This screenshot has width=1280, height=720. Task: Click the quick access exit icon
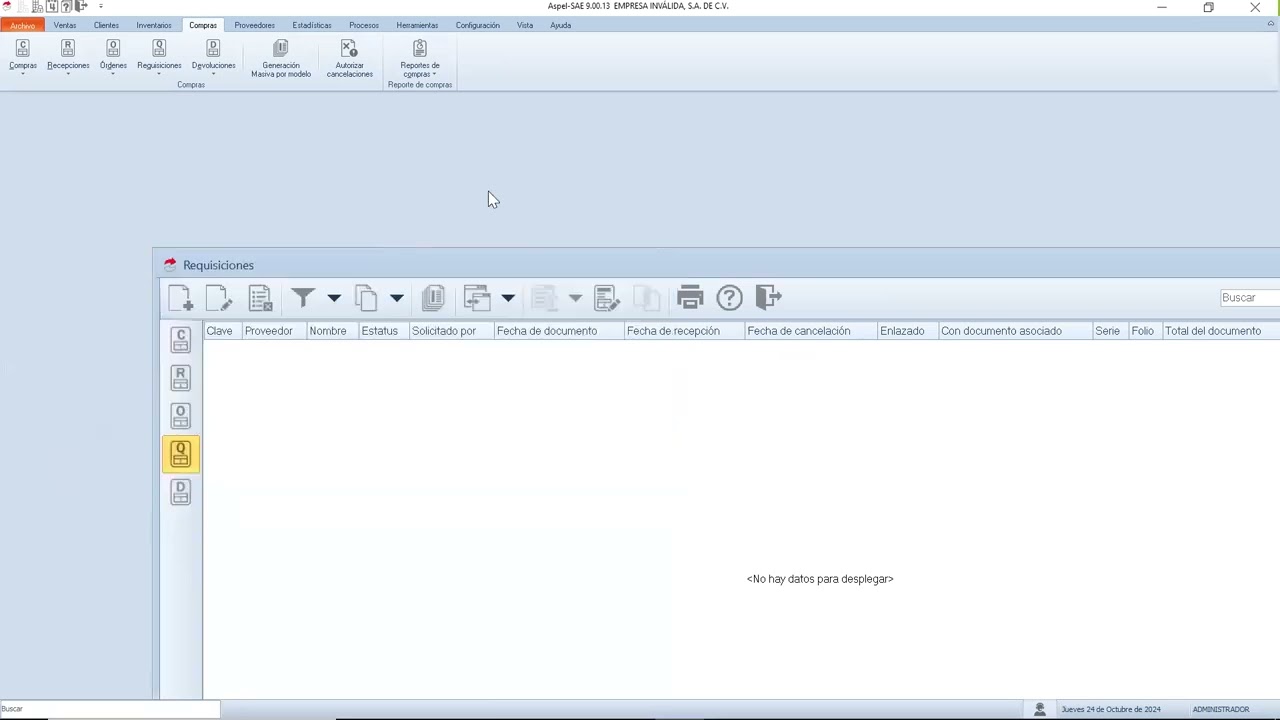81,6
